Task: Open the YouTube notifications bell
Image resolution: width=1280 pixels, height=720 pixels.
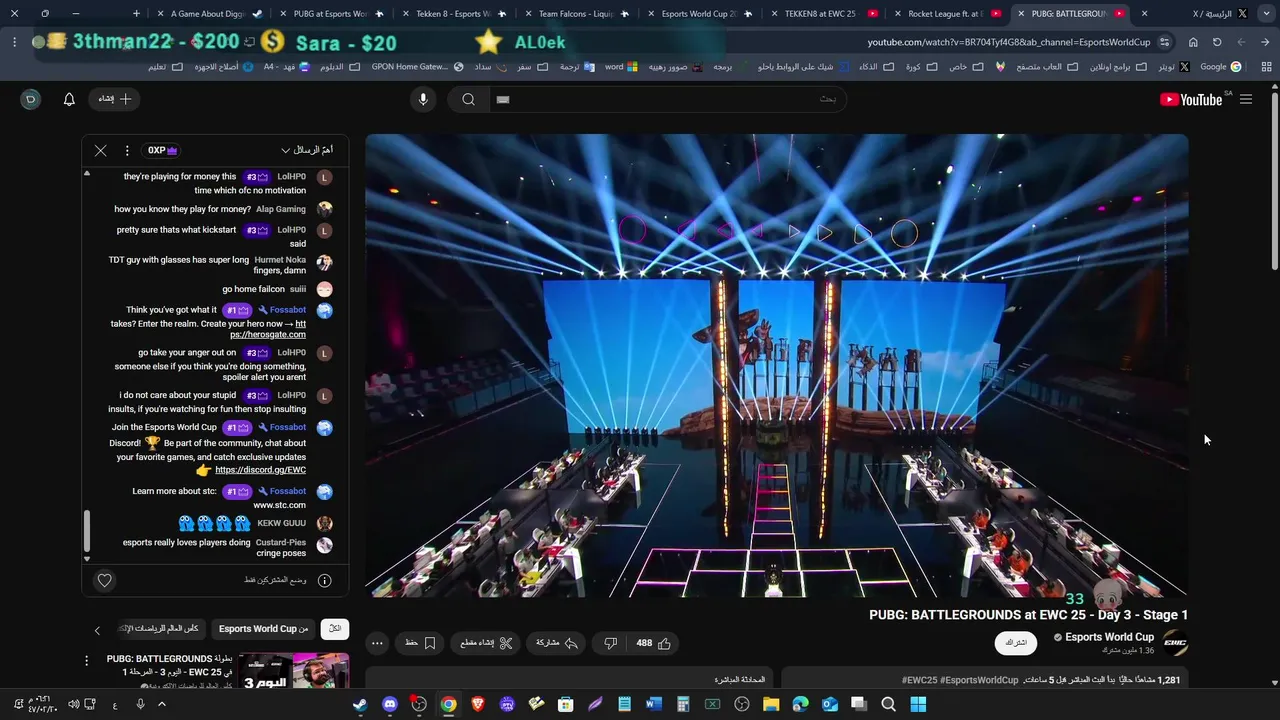Action: tap(69, 99)
